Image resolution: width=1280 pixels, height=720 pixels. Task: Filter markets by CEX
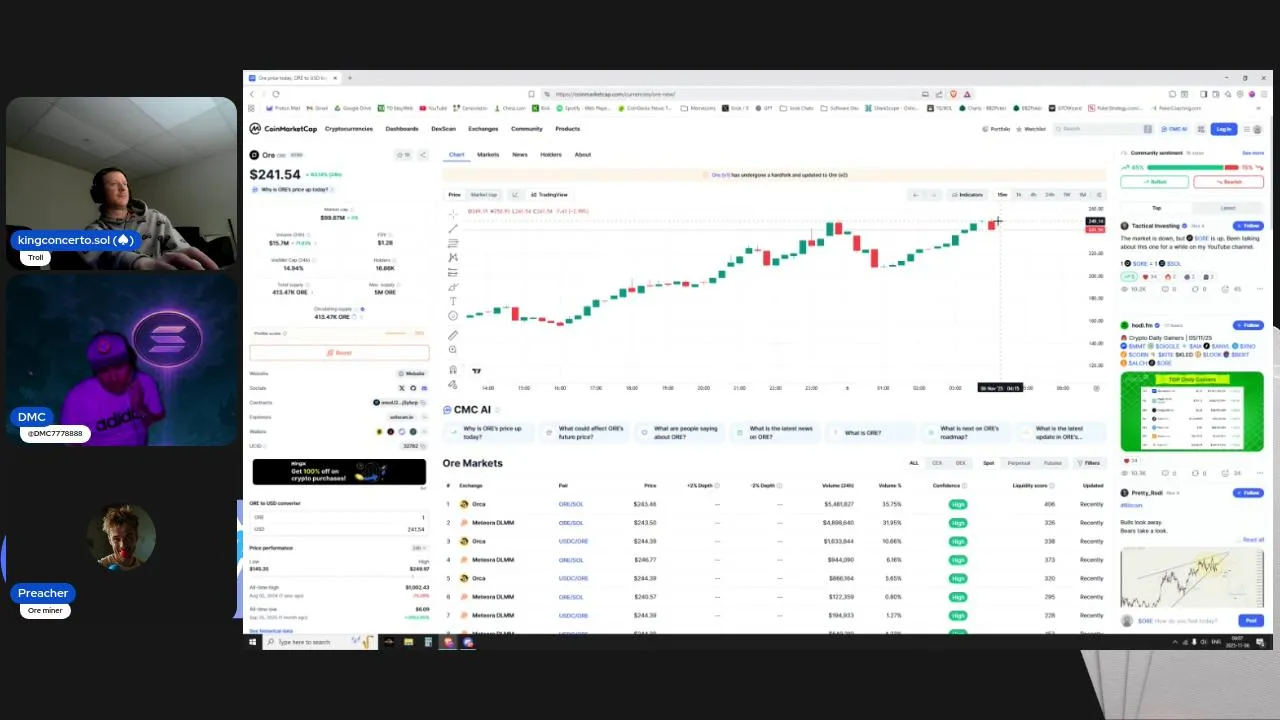937,463
